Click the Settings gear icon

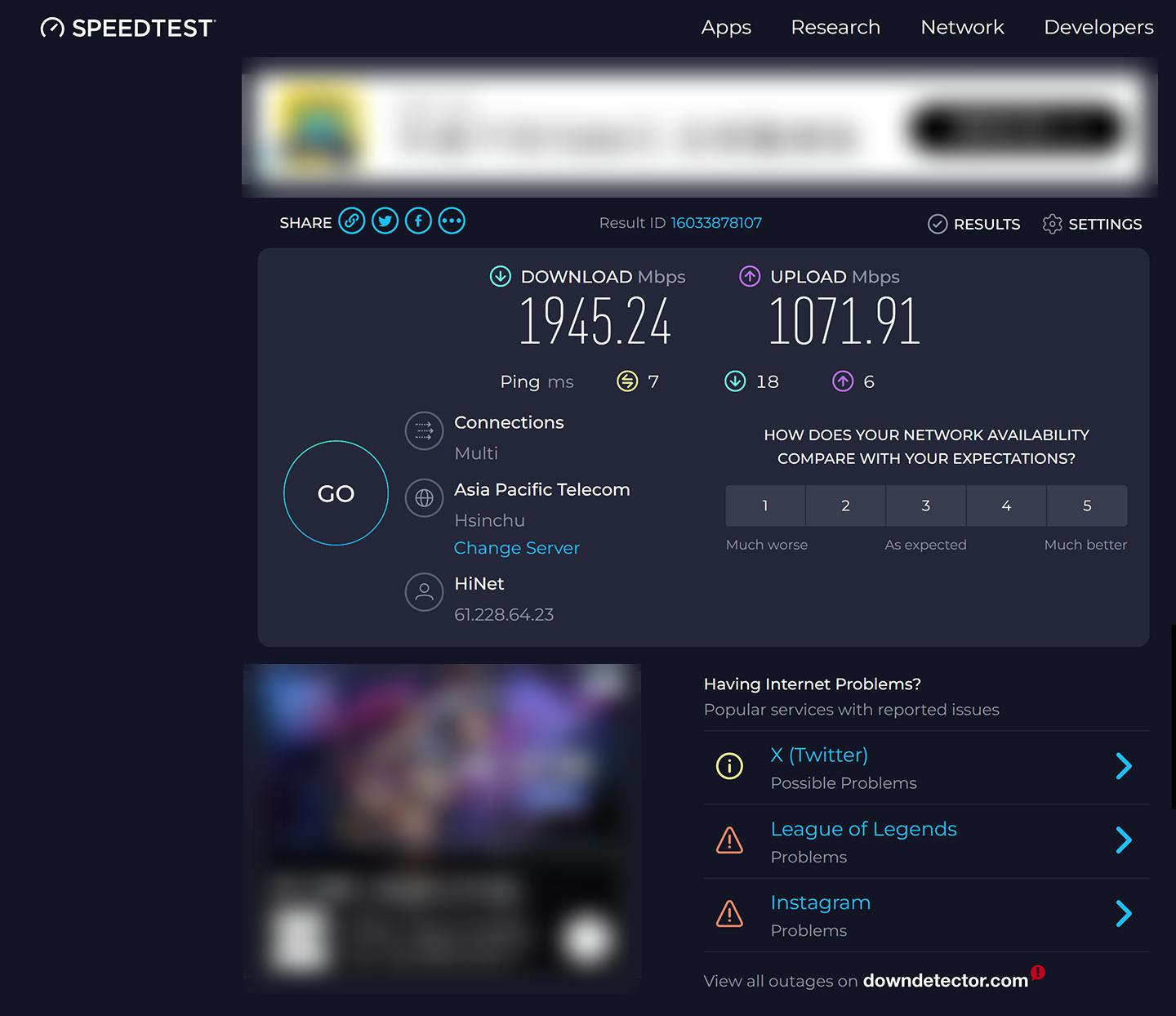pos(1053,224)
